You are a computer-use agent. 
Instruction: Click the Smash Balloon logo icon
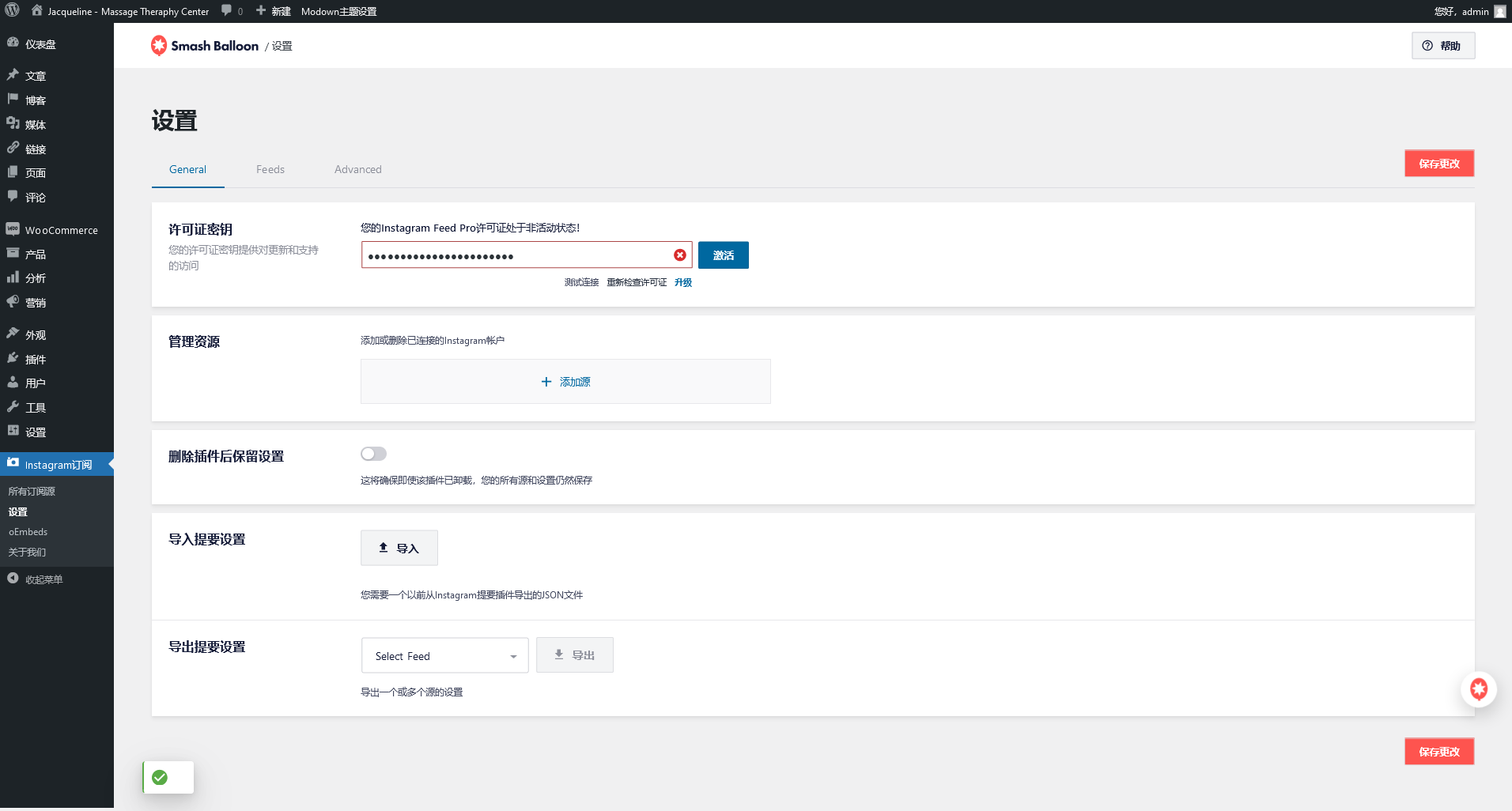[159, 46]
